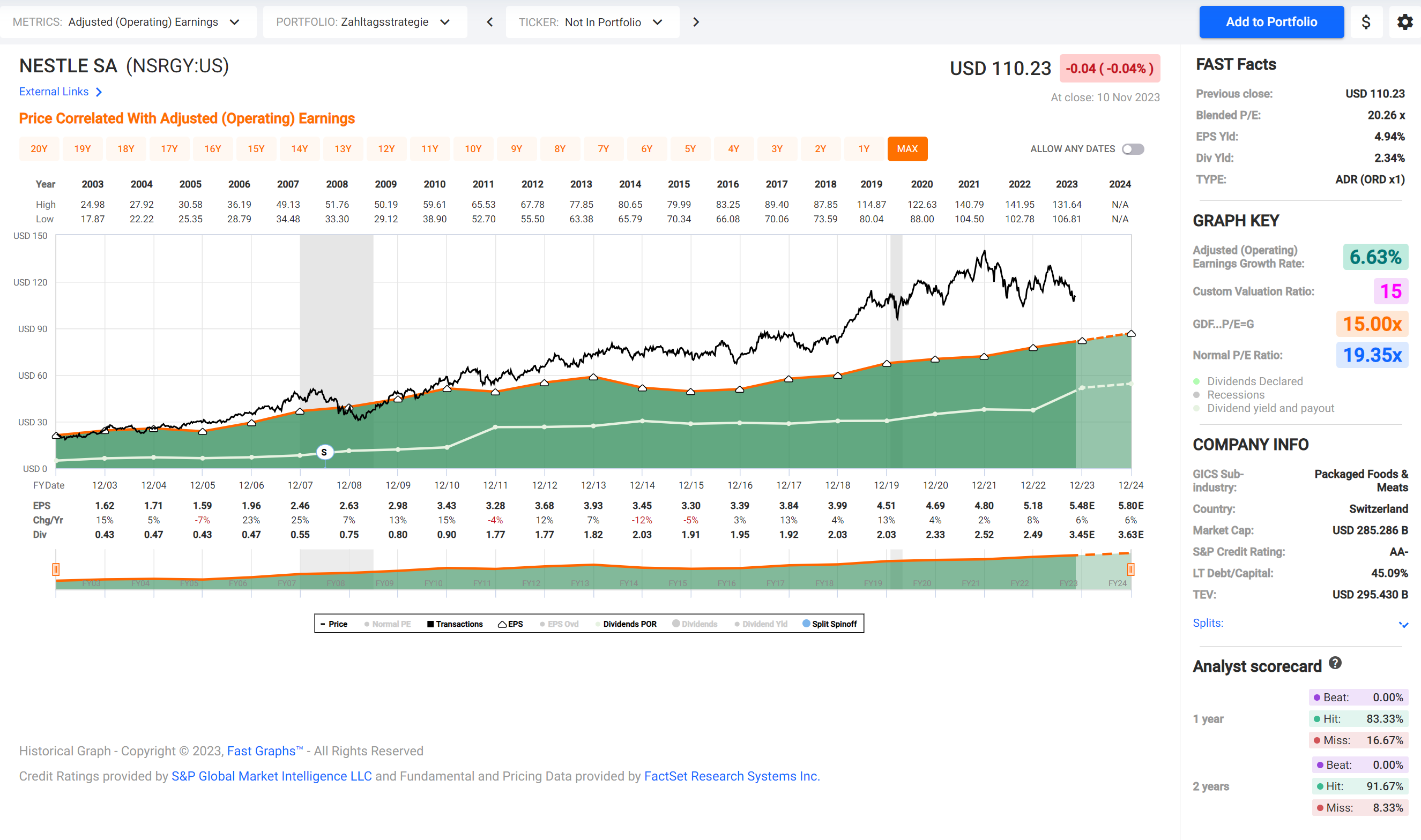
Task: Open the Fast Graphs link
Action: coord(264,751)
